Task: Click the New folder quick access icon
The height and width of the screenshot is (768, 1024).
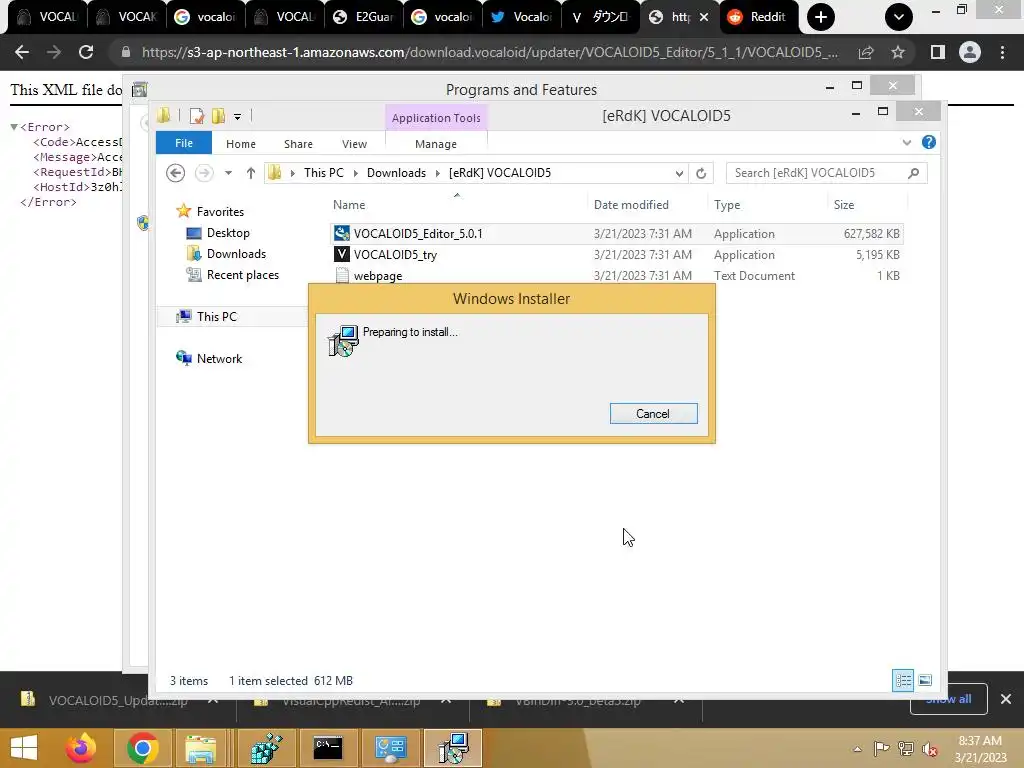Action: click(218, 116)
